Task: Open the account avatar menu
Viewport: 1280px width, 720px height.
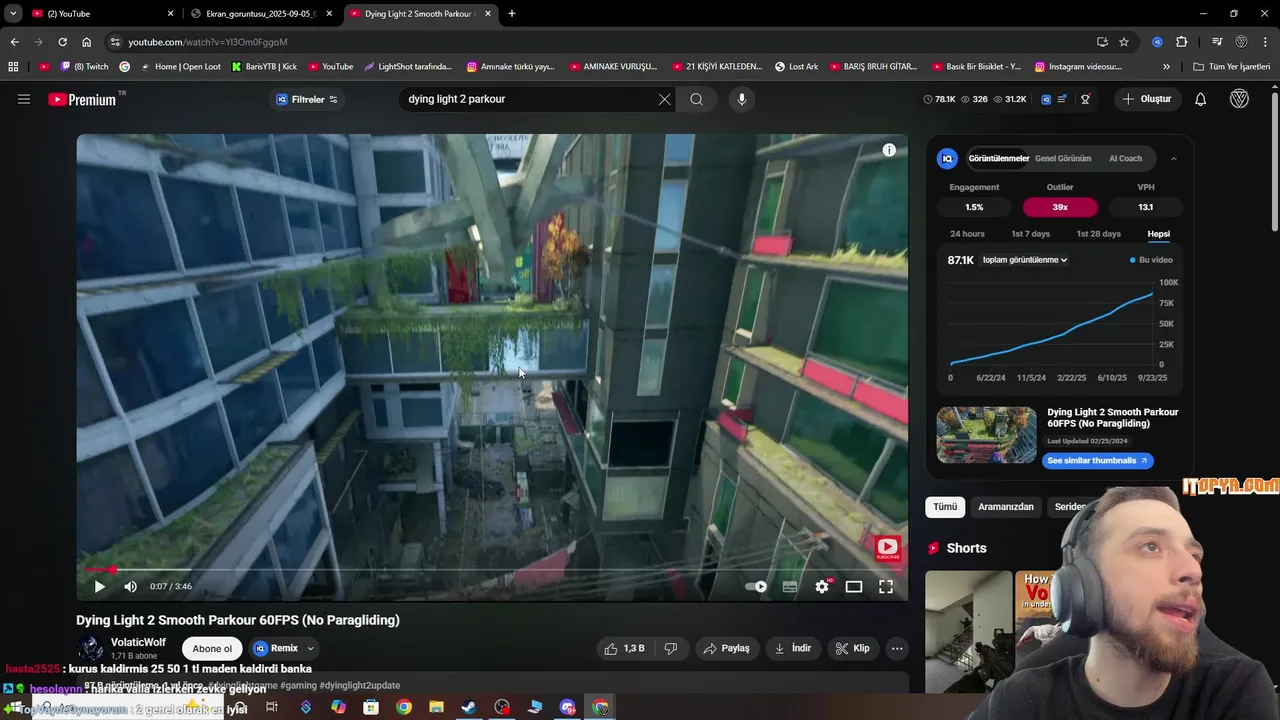Action: tap(1239, 99)
